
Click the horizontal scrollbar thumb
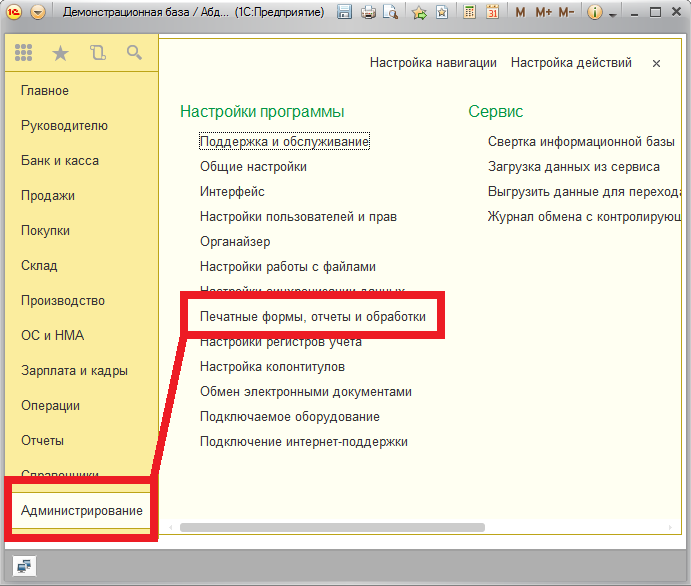(332, 527)
